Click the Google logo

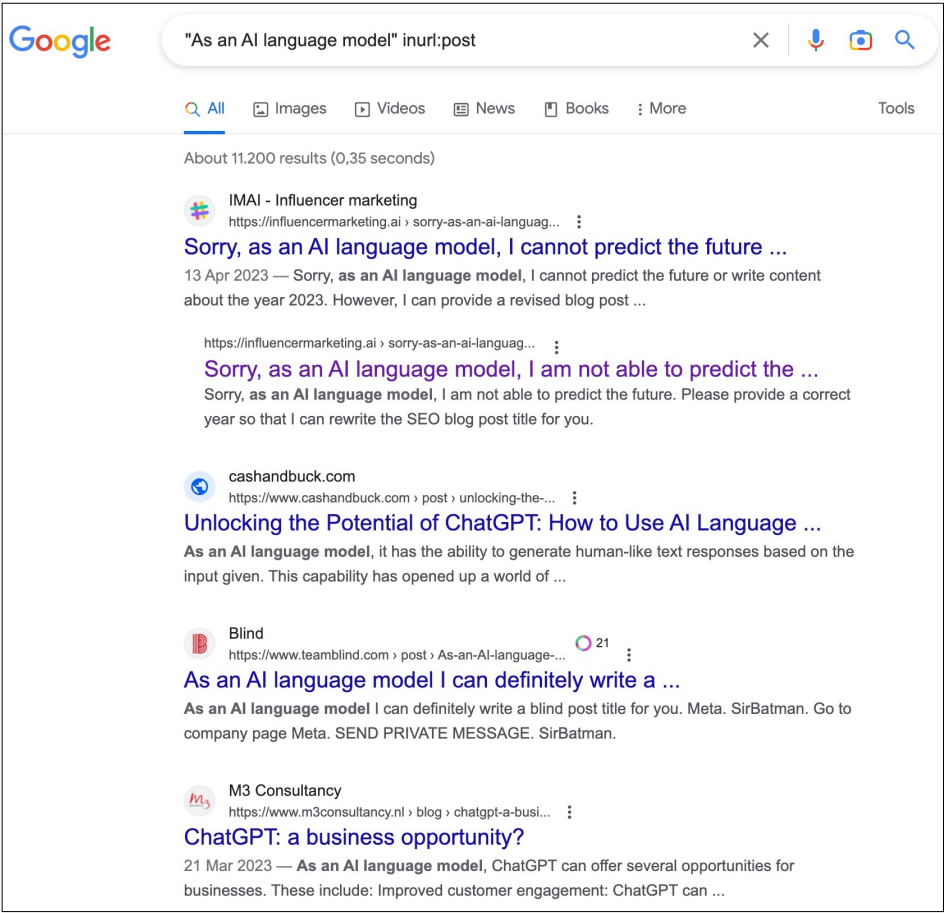60,40
